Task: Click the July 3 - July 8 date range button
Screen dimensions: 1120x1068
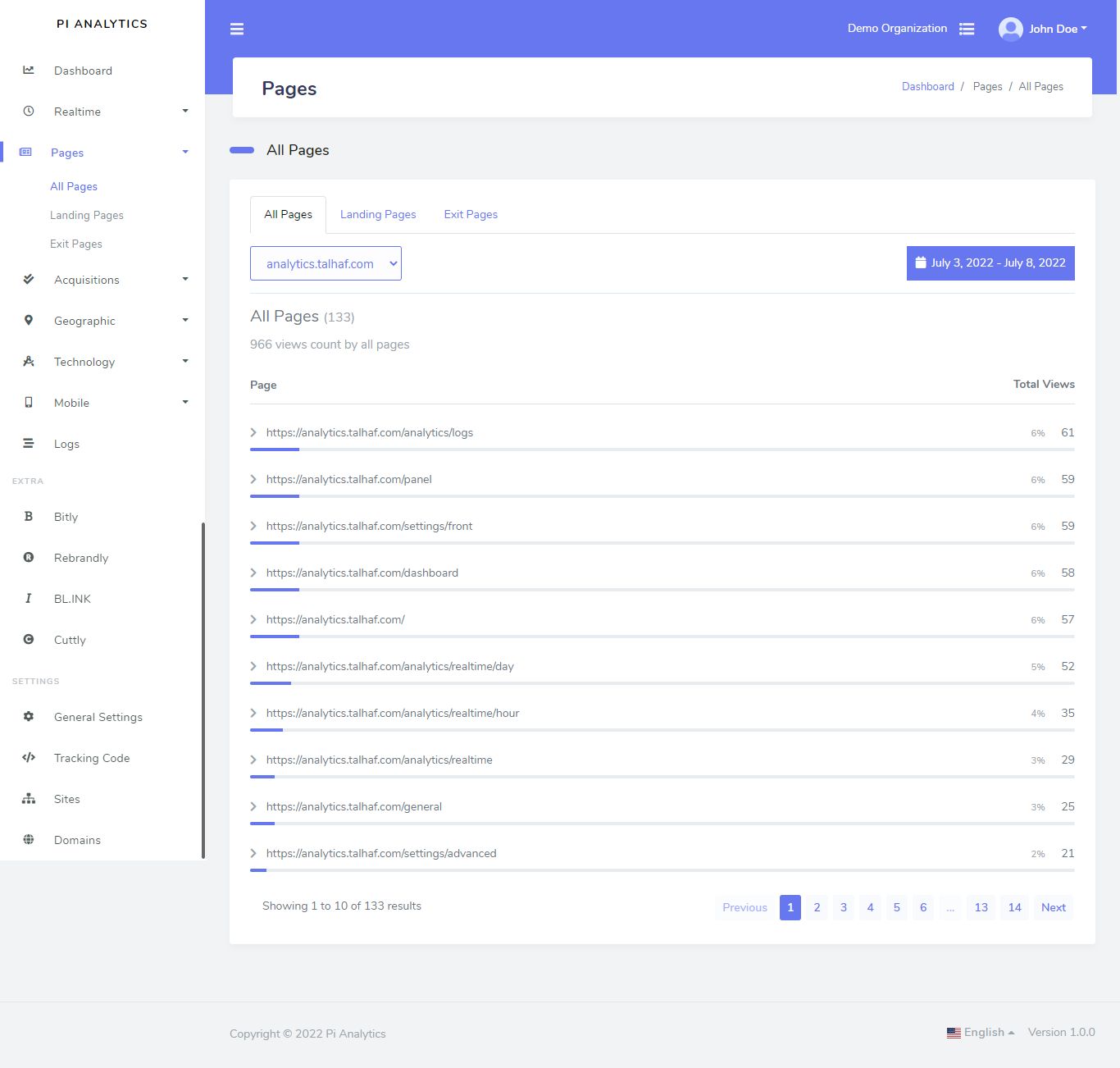Action: click(x=990, y=263)
